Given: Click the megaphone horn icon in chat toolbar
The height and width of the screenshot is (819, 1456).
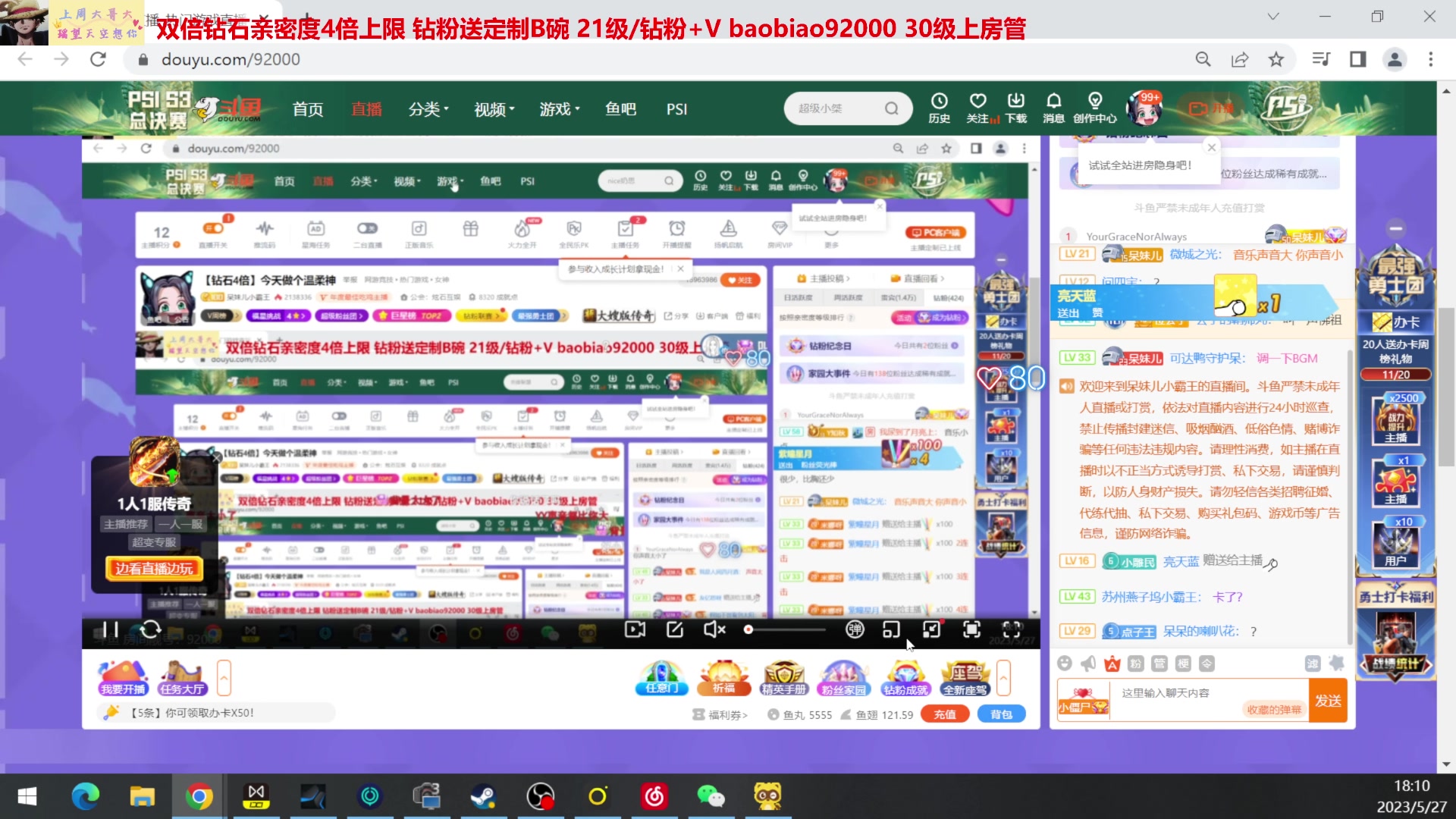Looking at the screenshot, I should [1088, 664].
